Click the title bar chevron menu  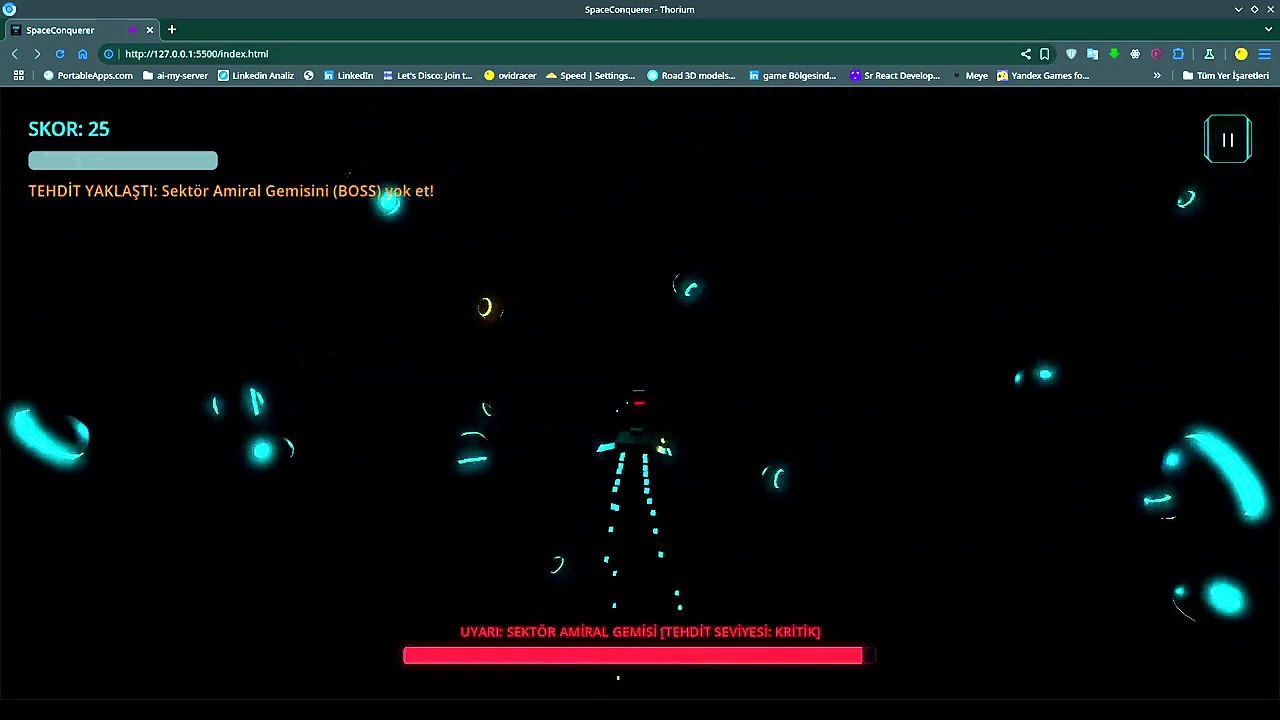tap(1239, 9)
